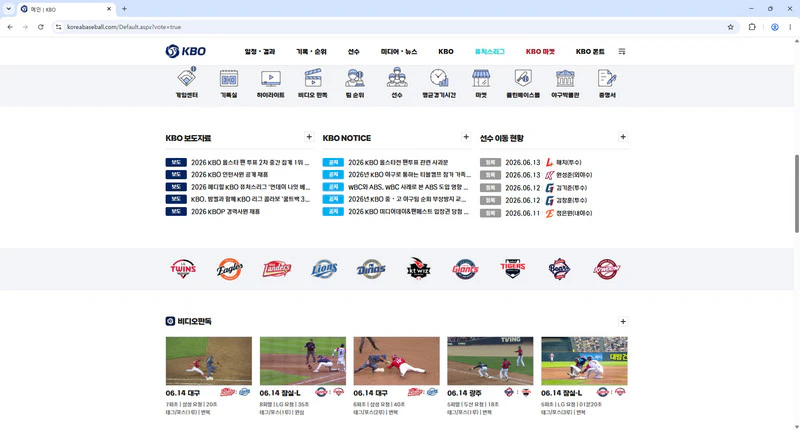Open the 미디어·뉴스 menu
The height and width of the screenshot is (430, 800).
[x=398, y=52]
